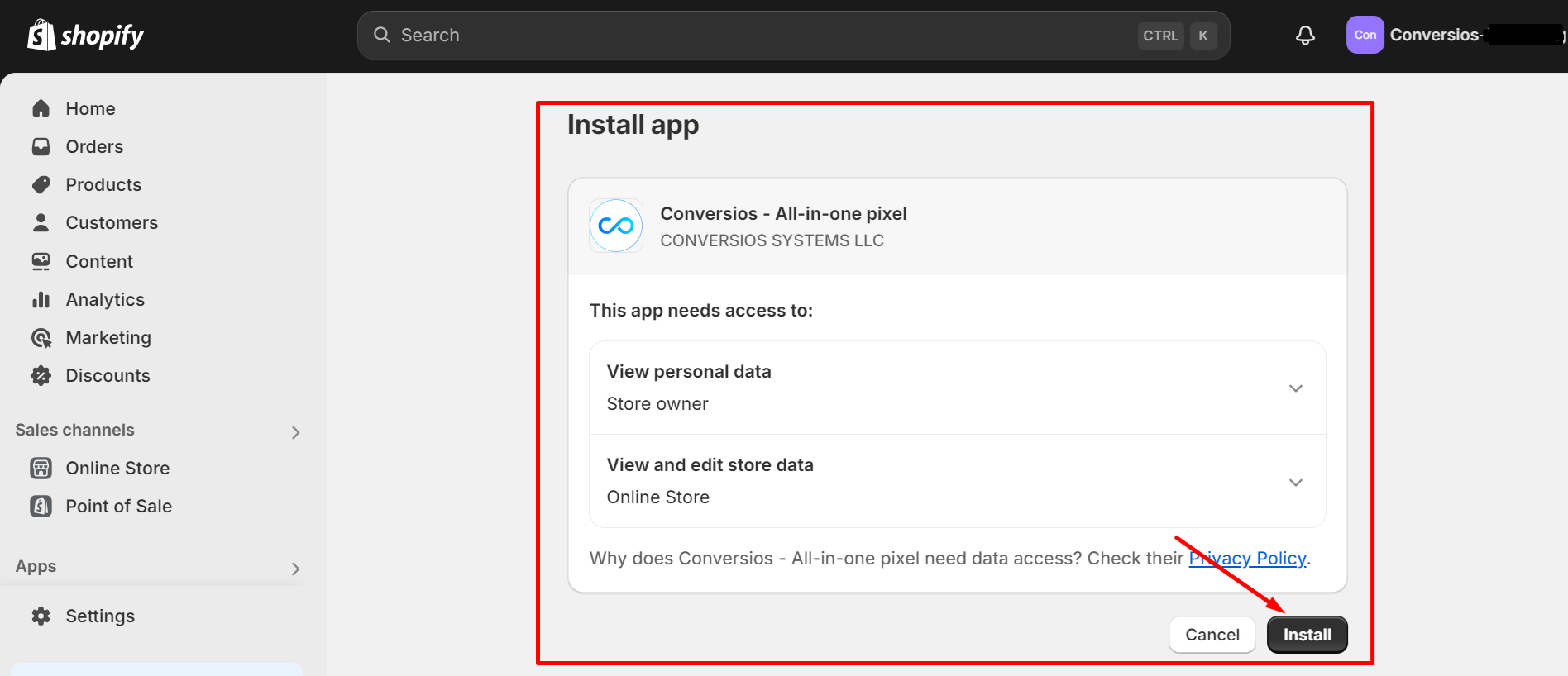
Task: Click the Products tag icon
Action: 41,184
